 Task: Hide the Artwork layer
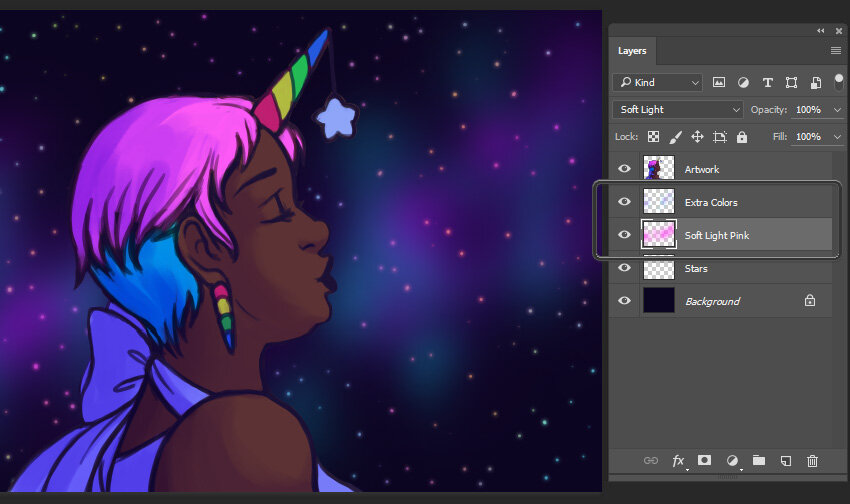pyautogui.click(x=624, y=169)
